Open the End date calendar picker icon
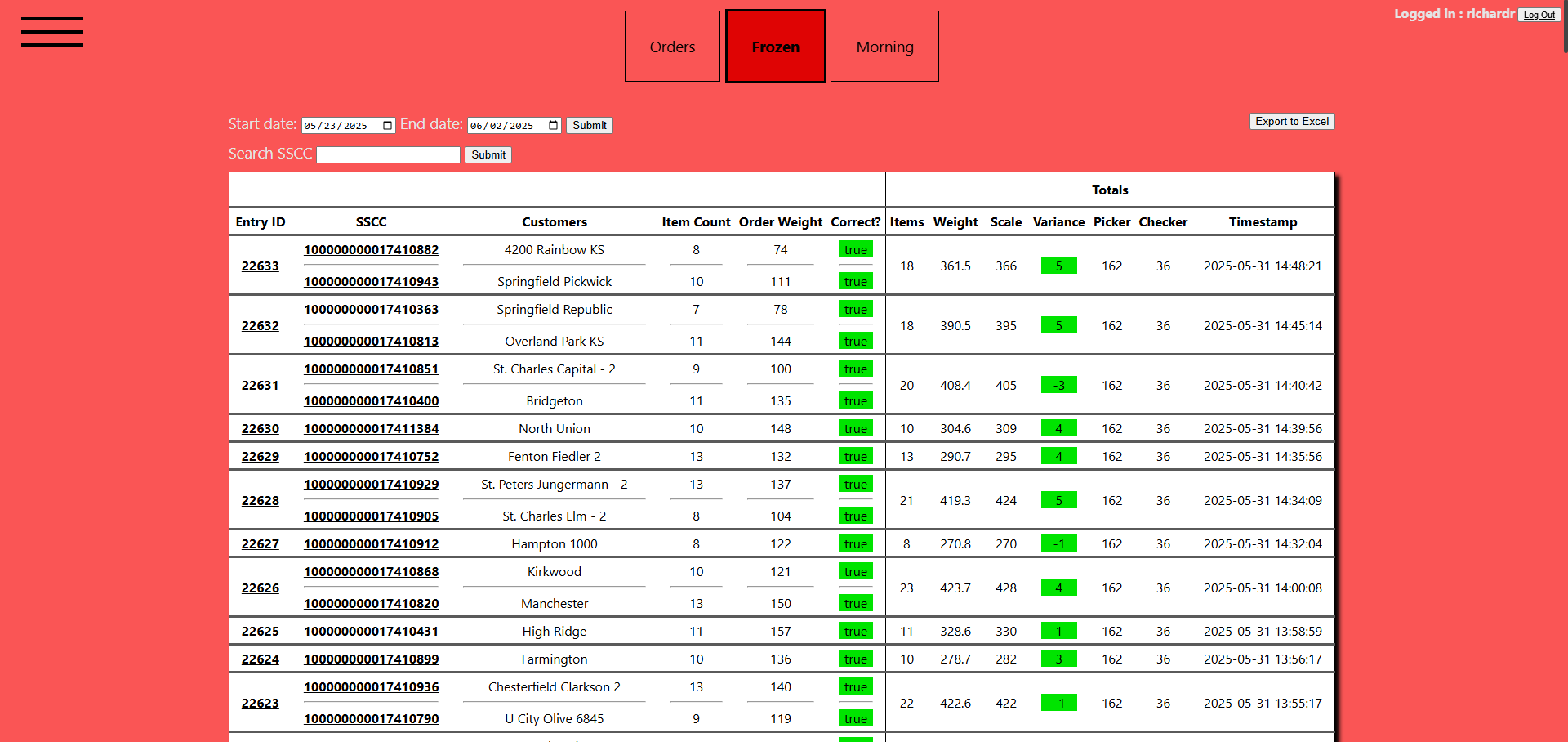Screen dimensions: 1568x742 coord(554,126)
